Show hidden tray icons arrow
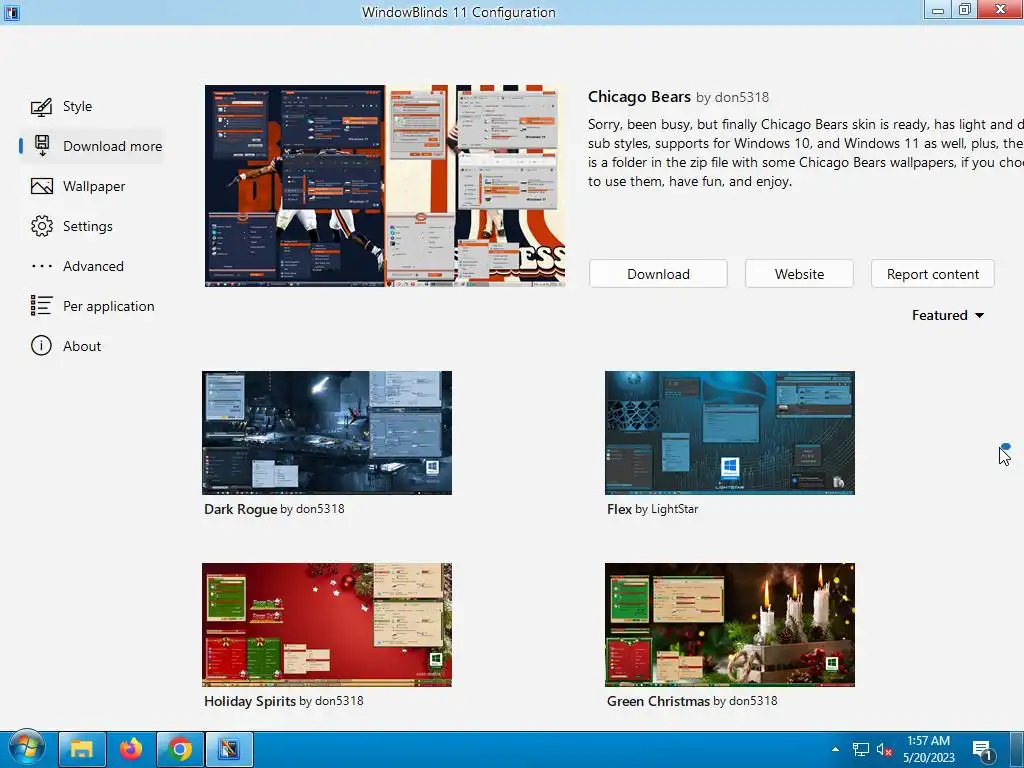 tap(835, 749)
